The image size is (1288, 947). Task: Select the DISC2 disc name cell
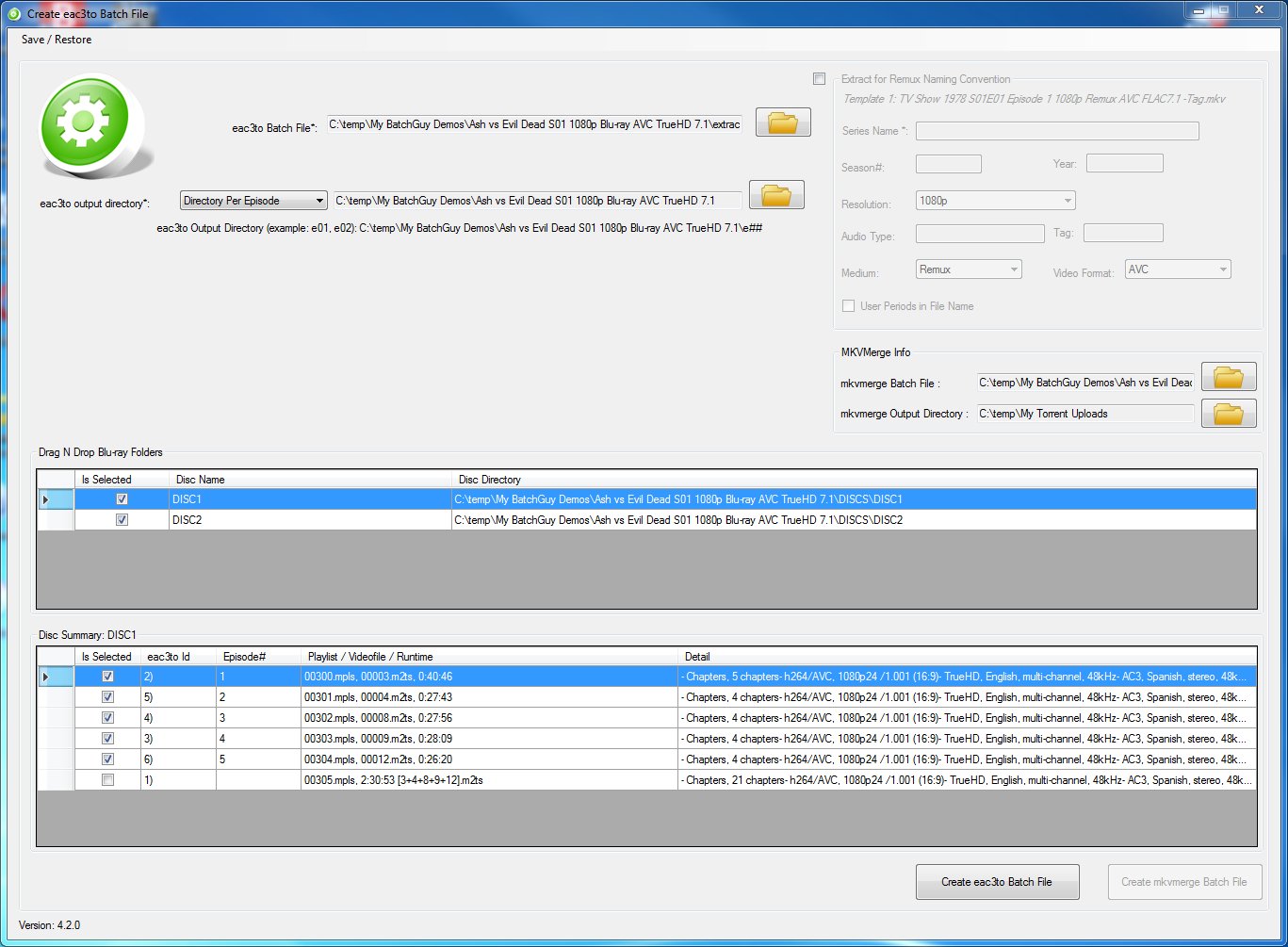tap(310, 520)
